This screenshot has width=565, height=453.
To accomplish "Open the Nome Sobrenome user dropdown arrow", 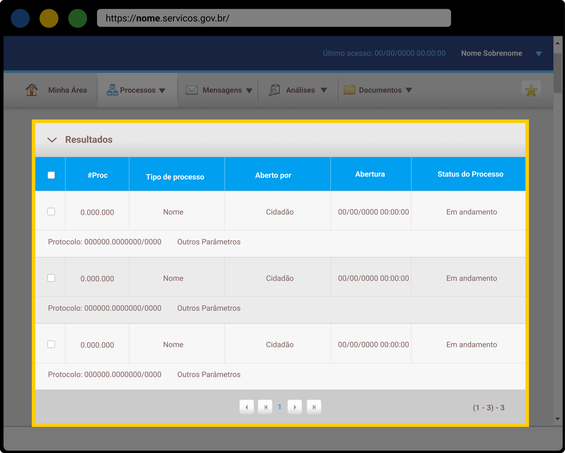I will 538,54.
